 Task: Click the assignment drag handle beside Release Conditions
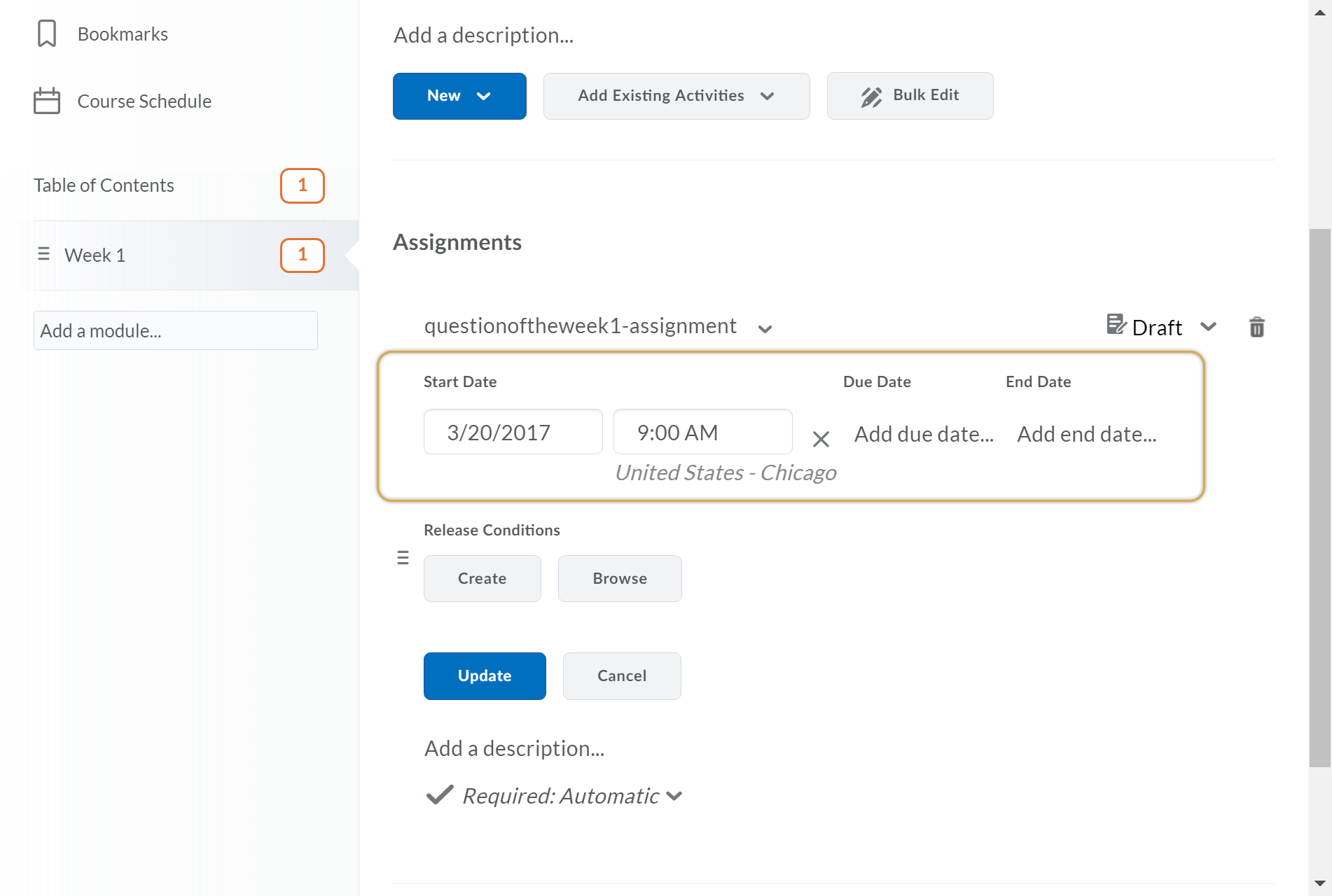(403, 557)
